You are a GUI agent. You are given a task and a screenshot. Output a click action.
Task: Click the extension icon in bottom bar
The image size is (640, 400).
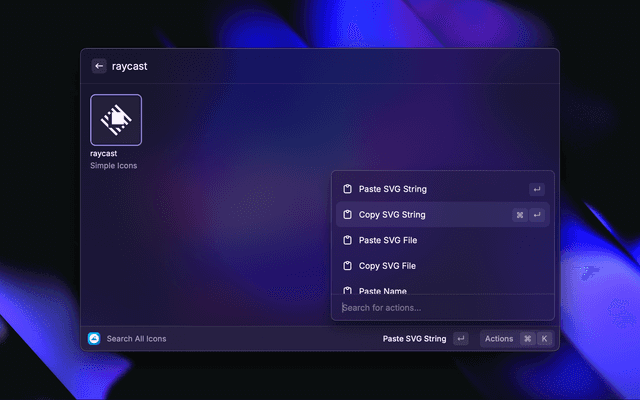point(94,339)
